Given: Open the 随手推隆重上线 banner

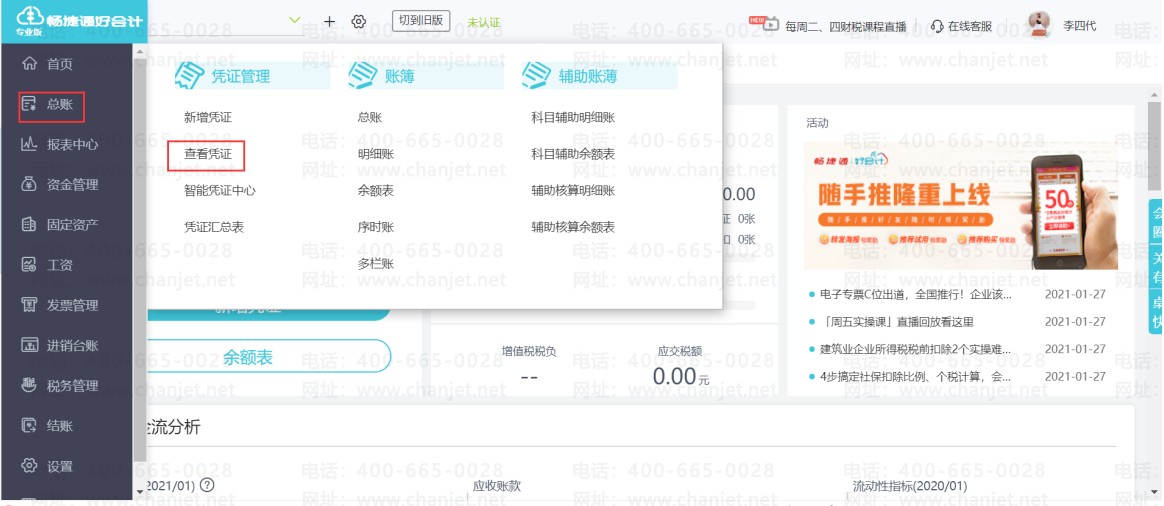Looking at the screenshot, I should coord(961,206).
